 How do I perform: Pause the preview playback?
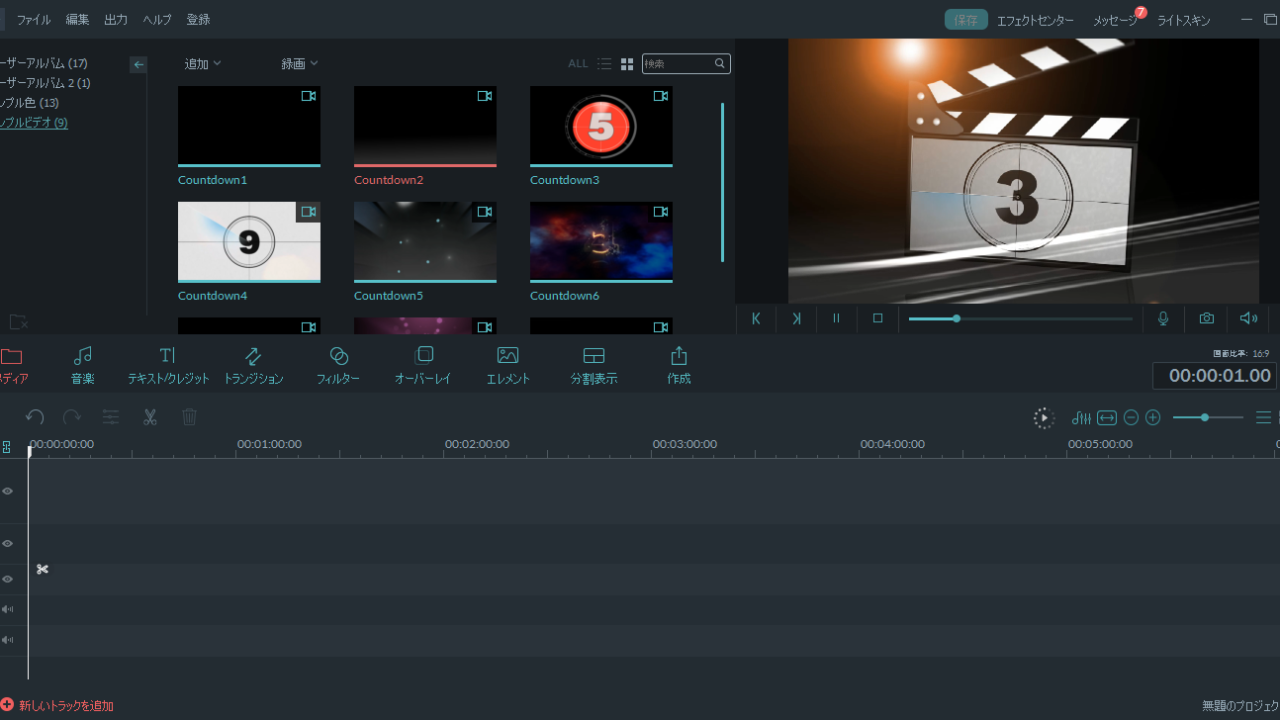pos(836,318)
